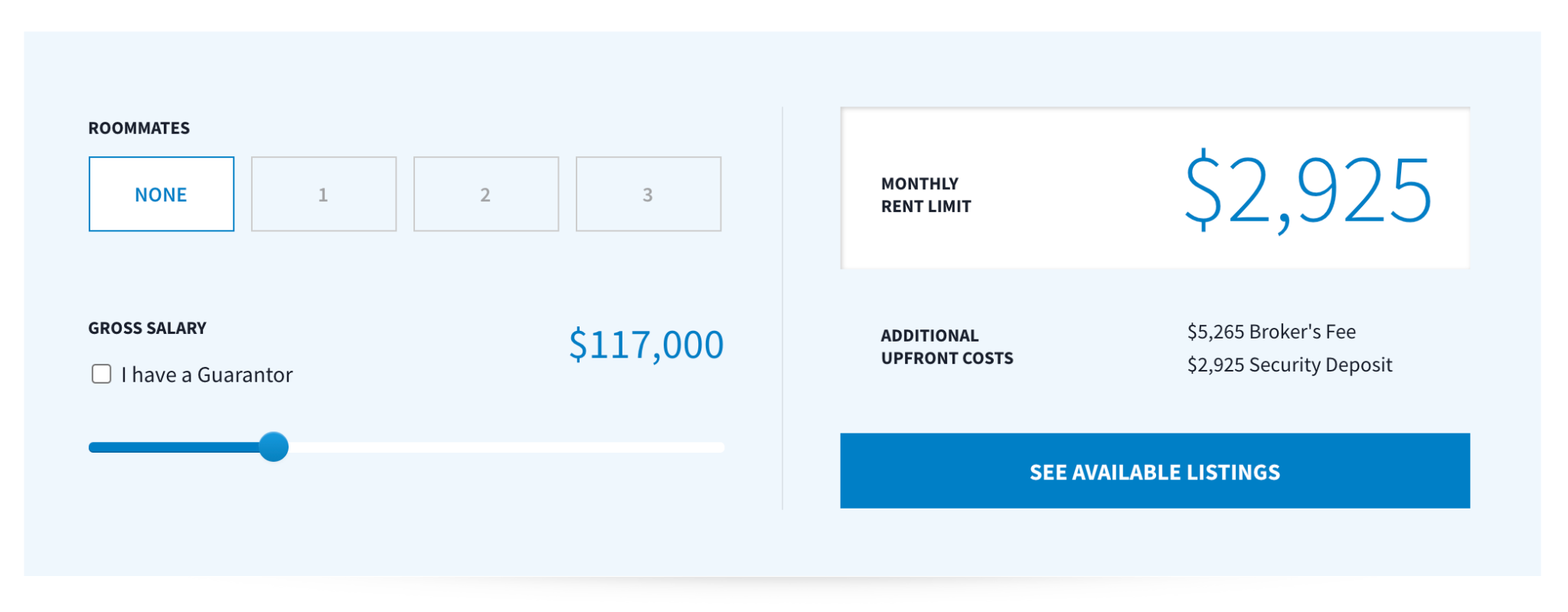Screen dimensions: 1568x612
Task: Click the Monthly Rent Limit label
Action: point(926,195)
